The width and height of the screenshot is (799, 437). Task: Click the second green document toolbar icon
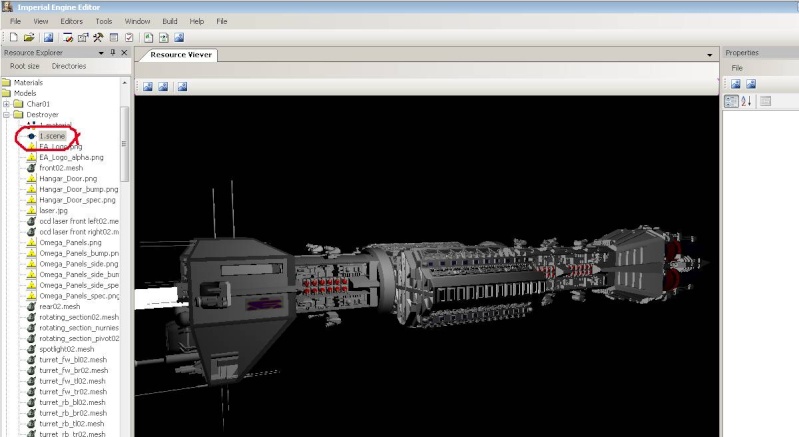coord(164,37)
